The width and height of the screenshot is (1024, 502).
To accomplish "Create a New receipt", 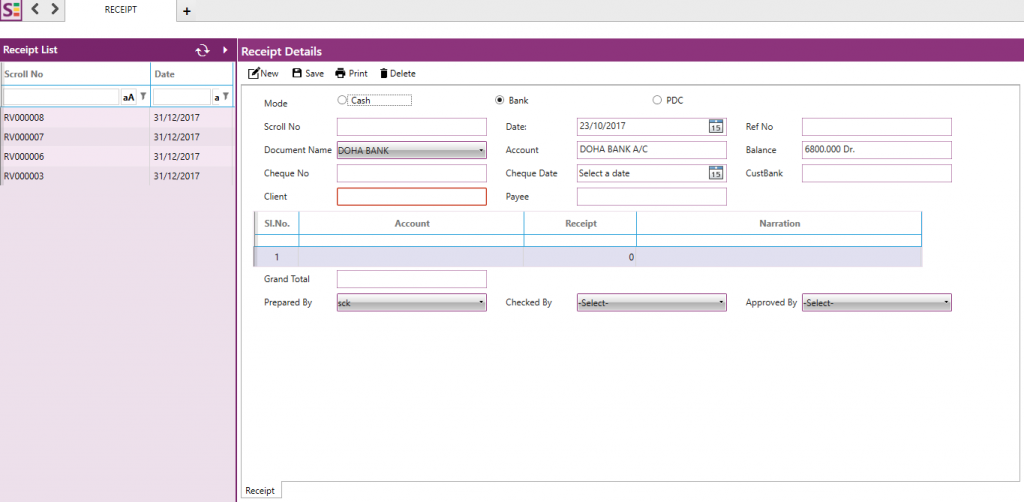I will click(263, 74).
